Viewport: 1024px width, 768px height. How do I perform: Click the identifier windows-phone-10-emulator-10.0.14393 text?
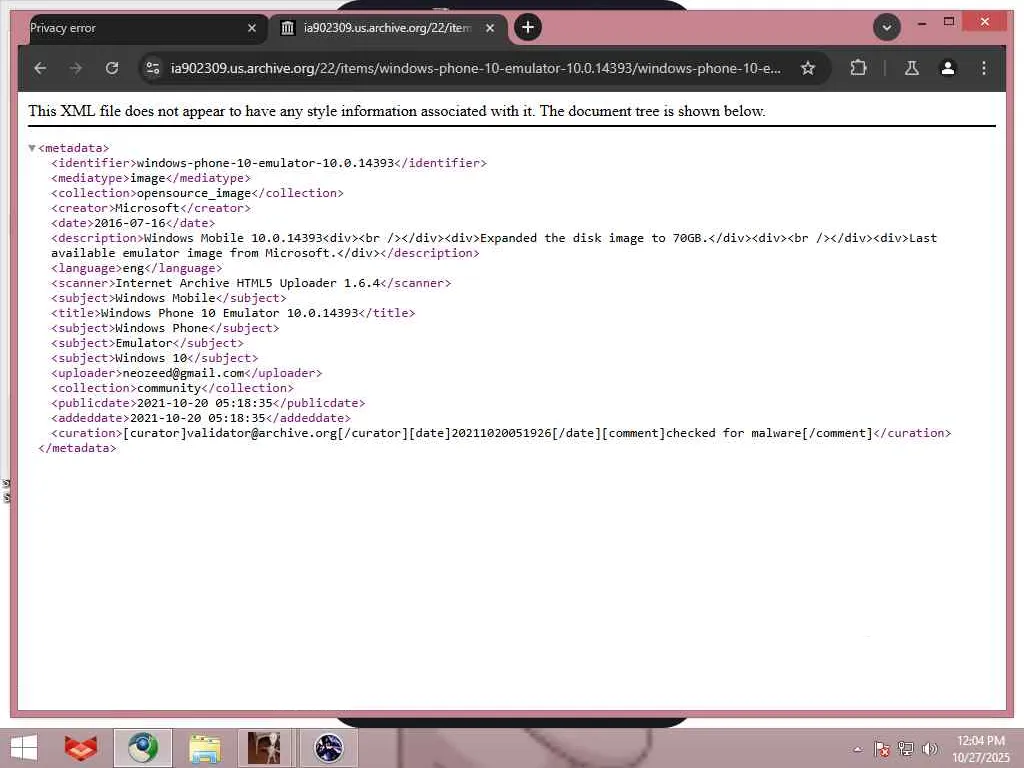click(265, 163)
